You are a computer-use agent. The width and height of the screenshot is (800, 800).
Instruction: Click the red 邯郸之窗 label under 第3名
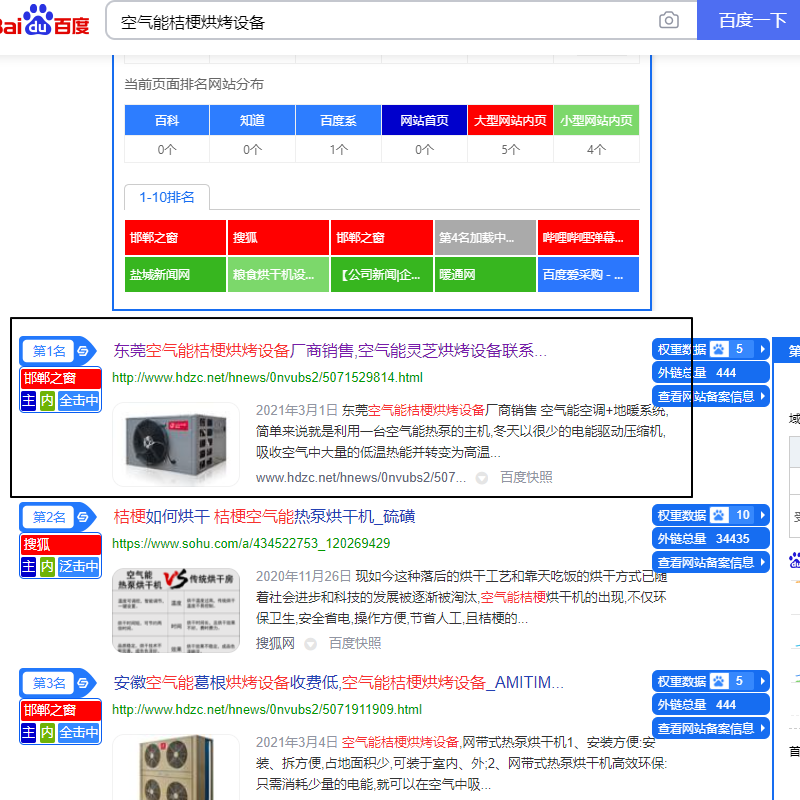point(61,710)
